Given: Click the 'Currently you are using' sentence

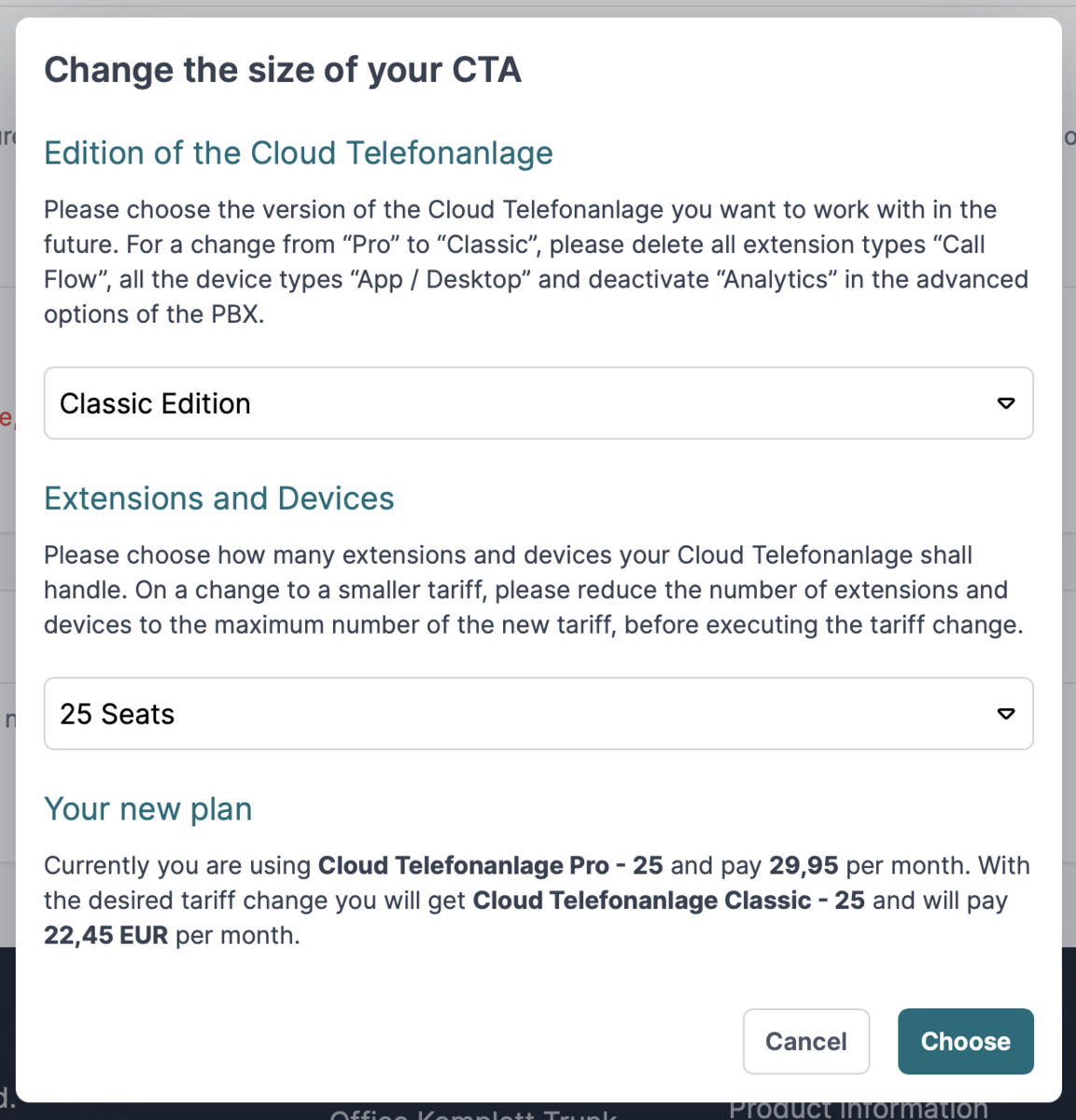Looking at the screenshot, I should tap(537, 901).
